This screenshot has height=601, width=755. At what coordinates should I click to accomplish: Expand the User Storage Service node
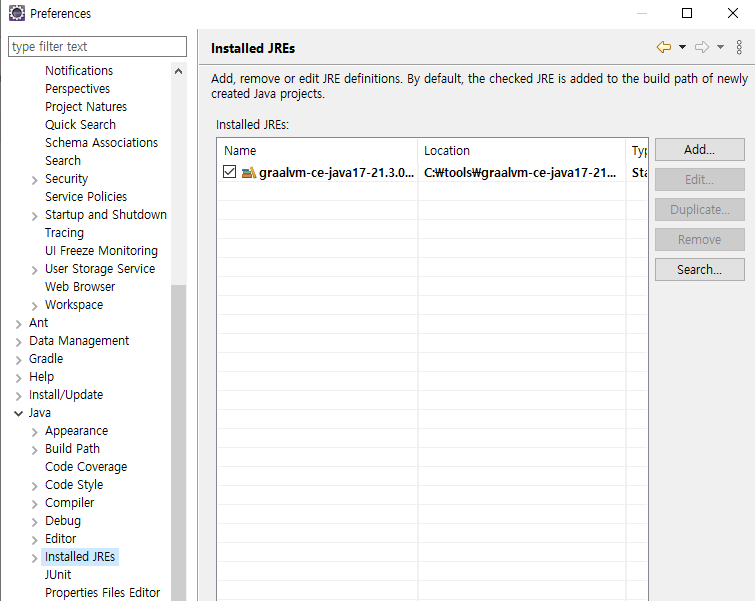click(35, 270)
